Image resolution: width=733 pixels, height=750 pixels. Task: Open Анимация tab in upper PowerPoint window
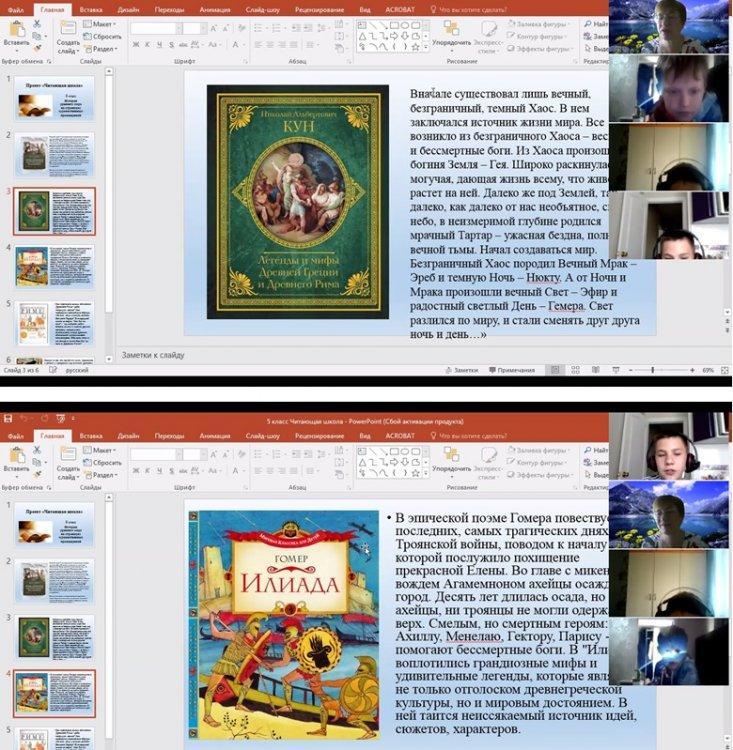coord(215,10)
